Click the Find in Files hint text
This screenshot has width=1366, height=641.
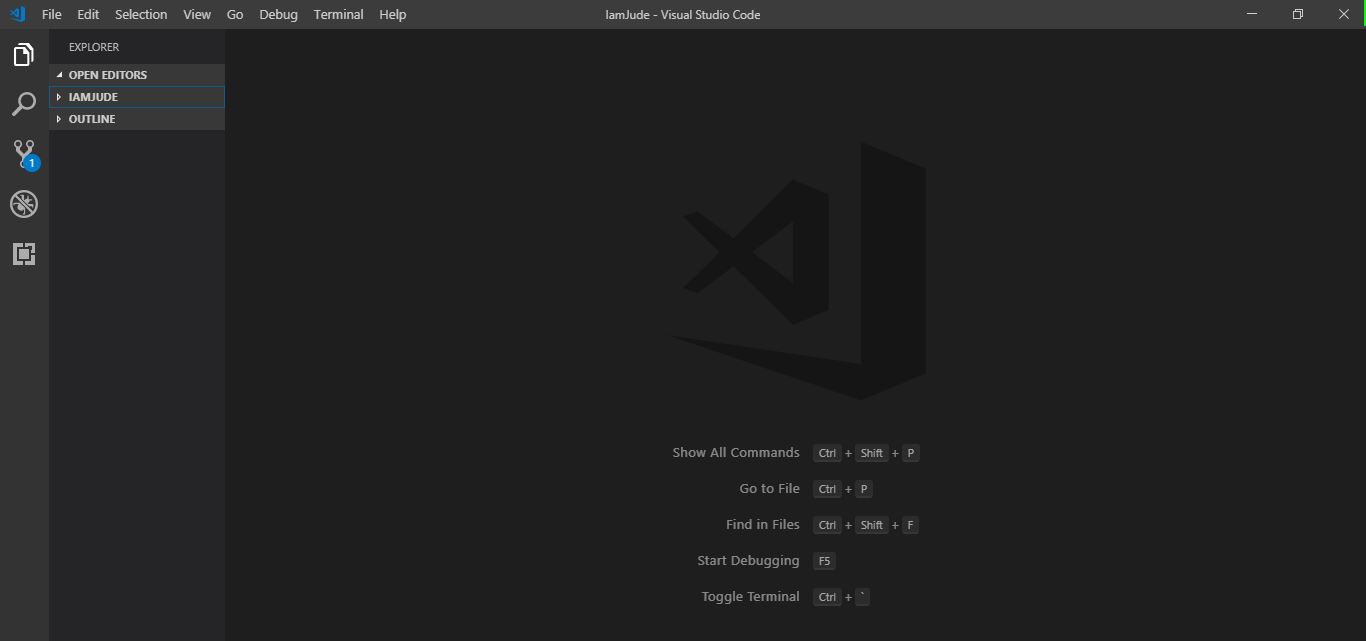point(763,525)
